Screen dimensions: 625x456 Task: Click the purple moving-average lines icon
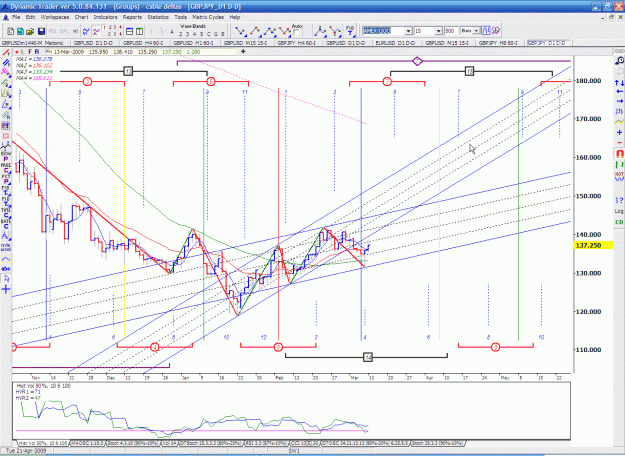[x=96, y=31]
